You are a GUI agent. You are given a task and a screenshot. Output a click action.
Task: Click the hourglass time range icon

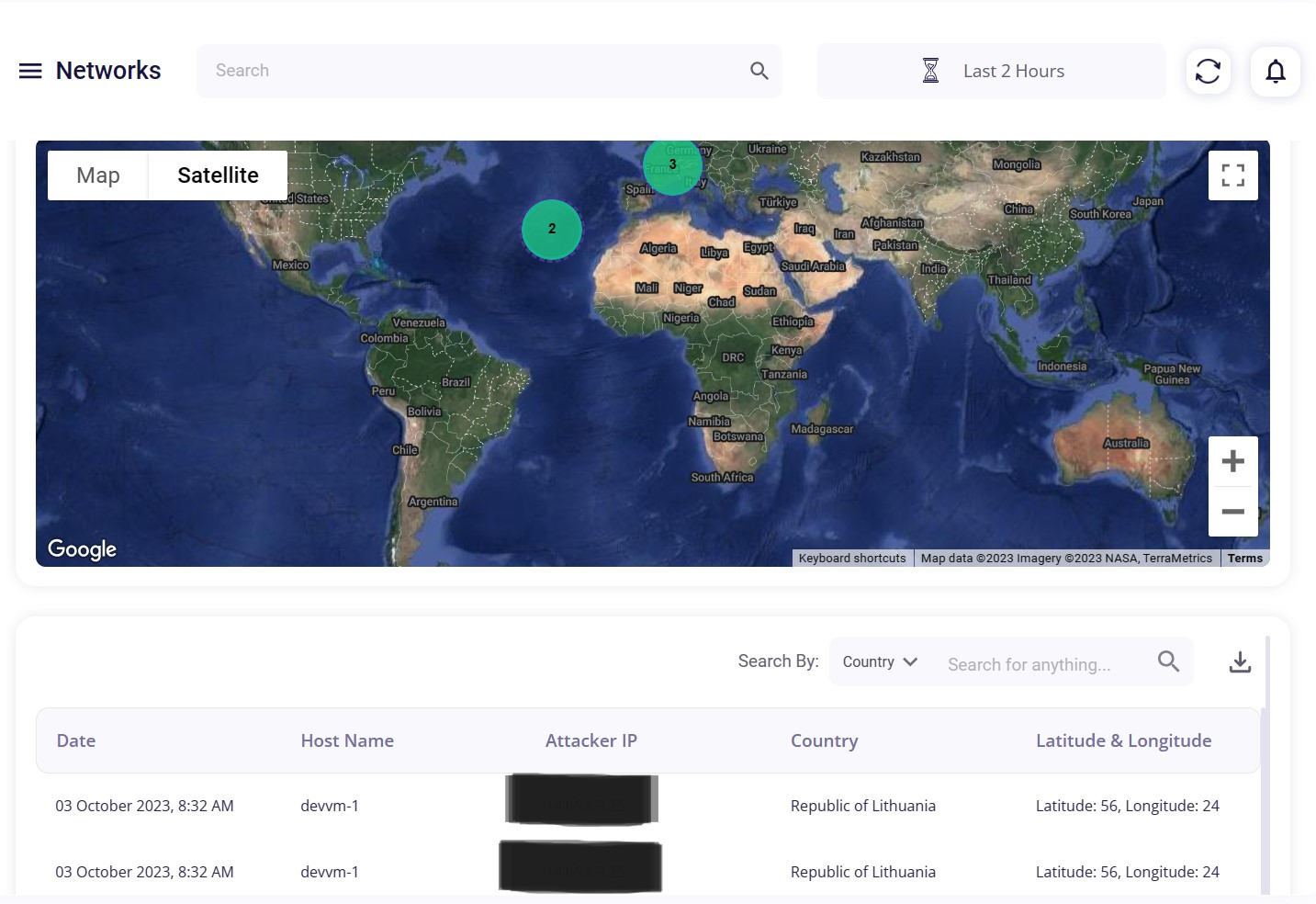coord(930,71)
